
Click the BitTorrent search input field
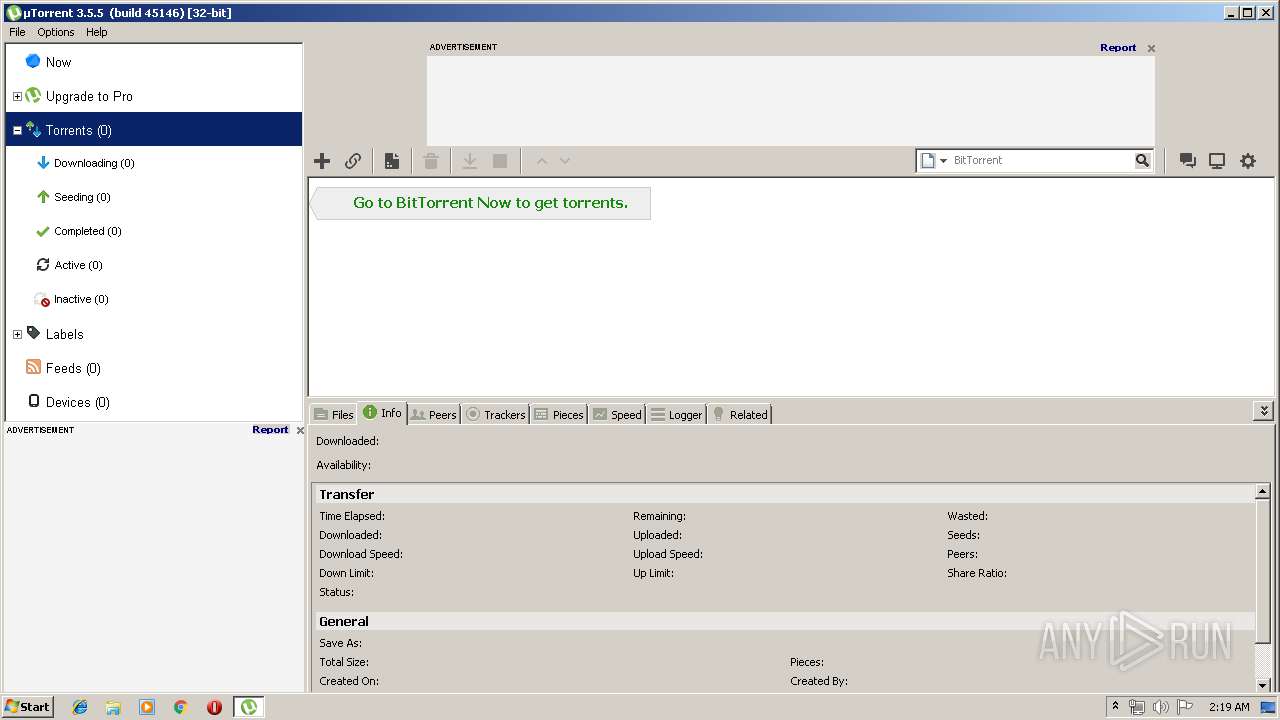point(1041,160)
